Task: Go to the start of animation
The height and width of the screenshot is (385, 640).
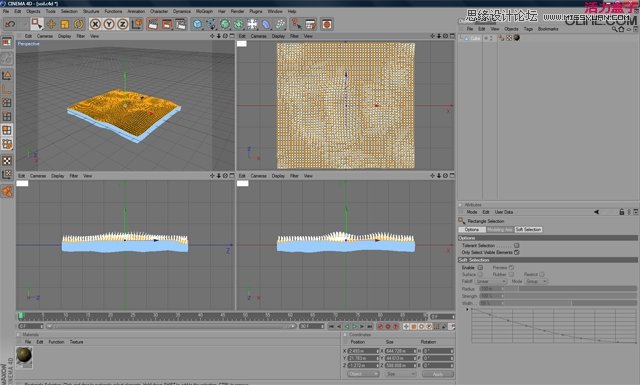Action: coord(331,326)
